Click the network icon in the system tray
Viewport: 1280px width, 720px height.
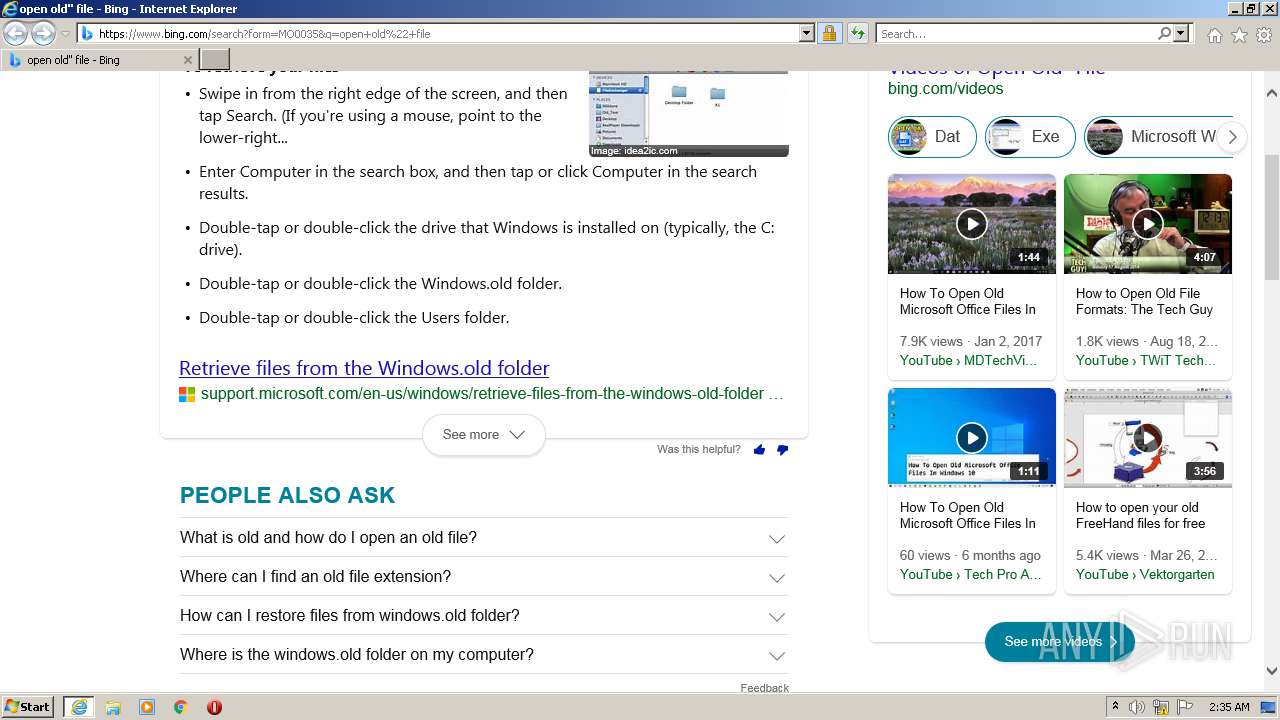[1161, 707]
